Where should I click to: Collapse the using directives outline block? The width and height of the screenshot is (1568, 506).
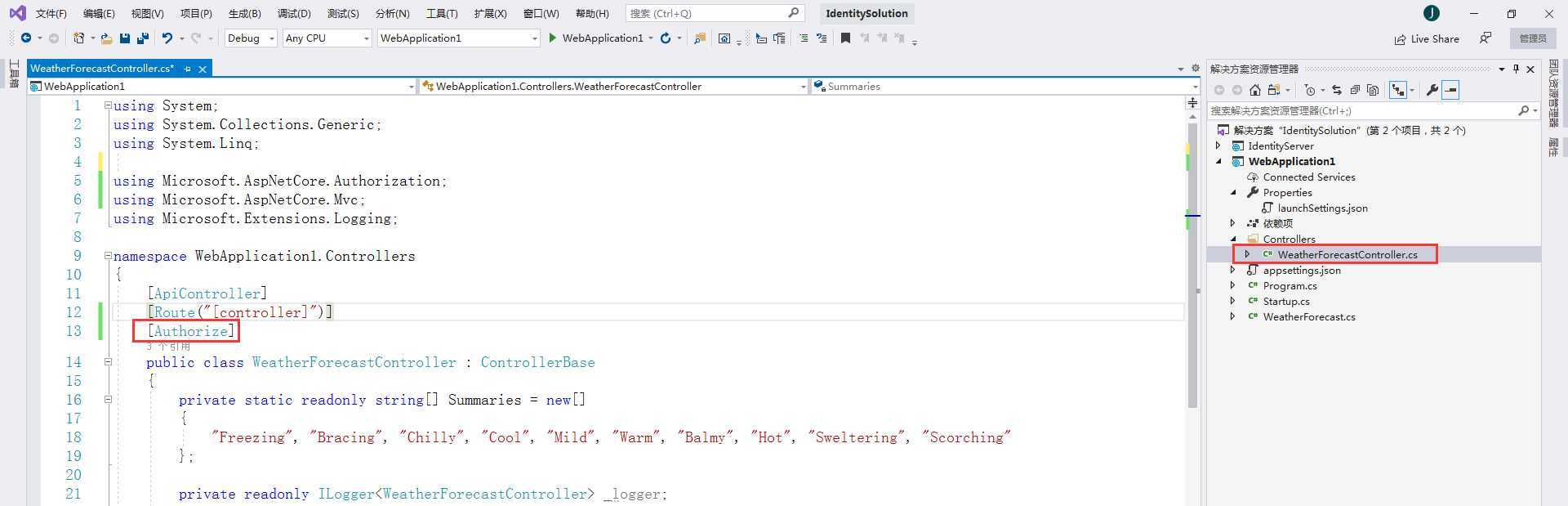coord(108,105)
